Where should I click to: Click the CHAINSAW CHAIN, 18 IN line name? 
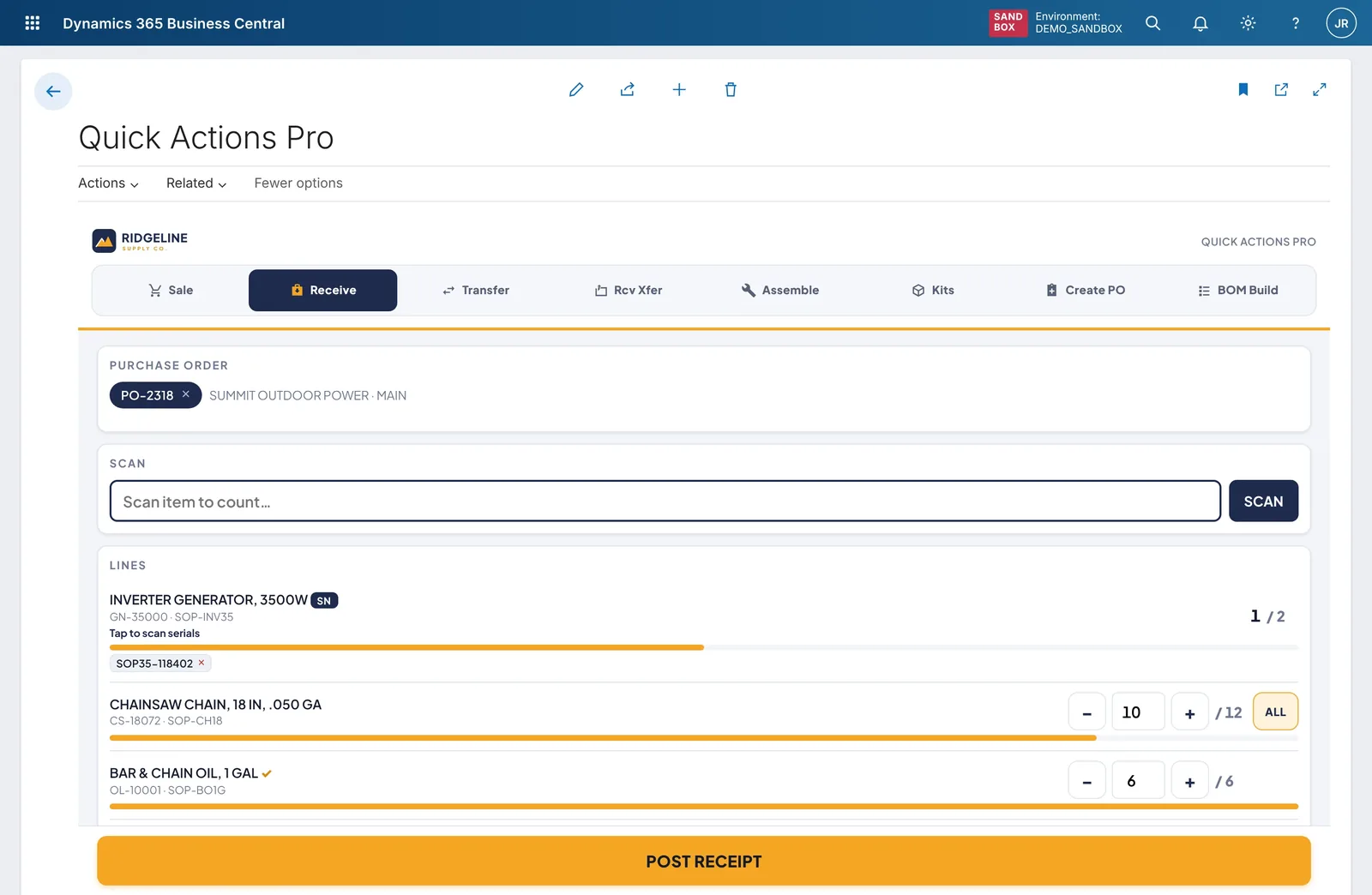(215, 705)
